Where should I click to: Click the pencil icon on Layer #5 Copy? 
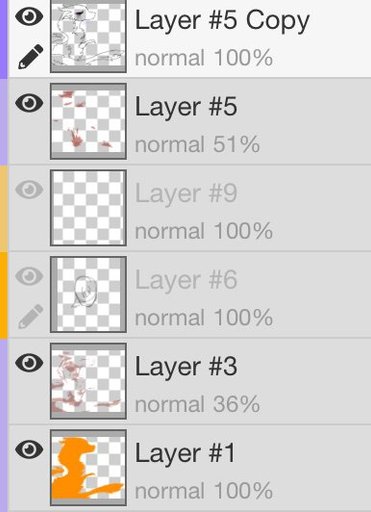(x=30, y=56)
